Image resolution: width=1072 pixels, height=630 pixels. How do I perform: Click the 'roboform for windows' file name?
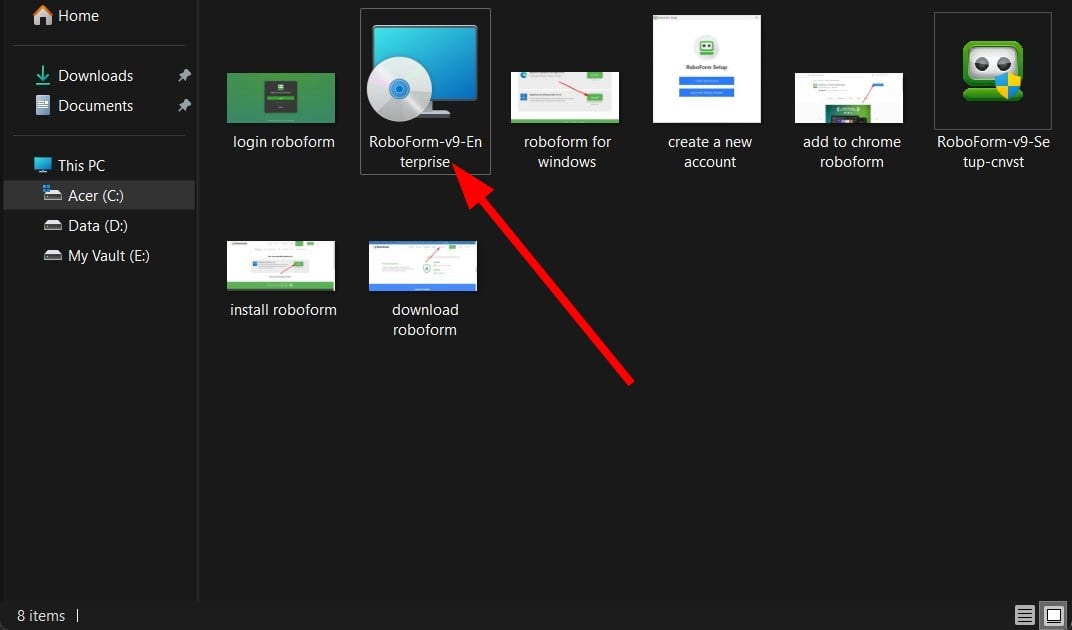pos(567,152)
